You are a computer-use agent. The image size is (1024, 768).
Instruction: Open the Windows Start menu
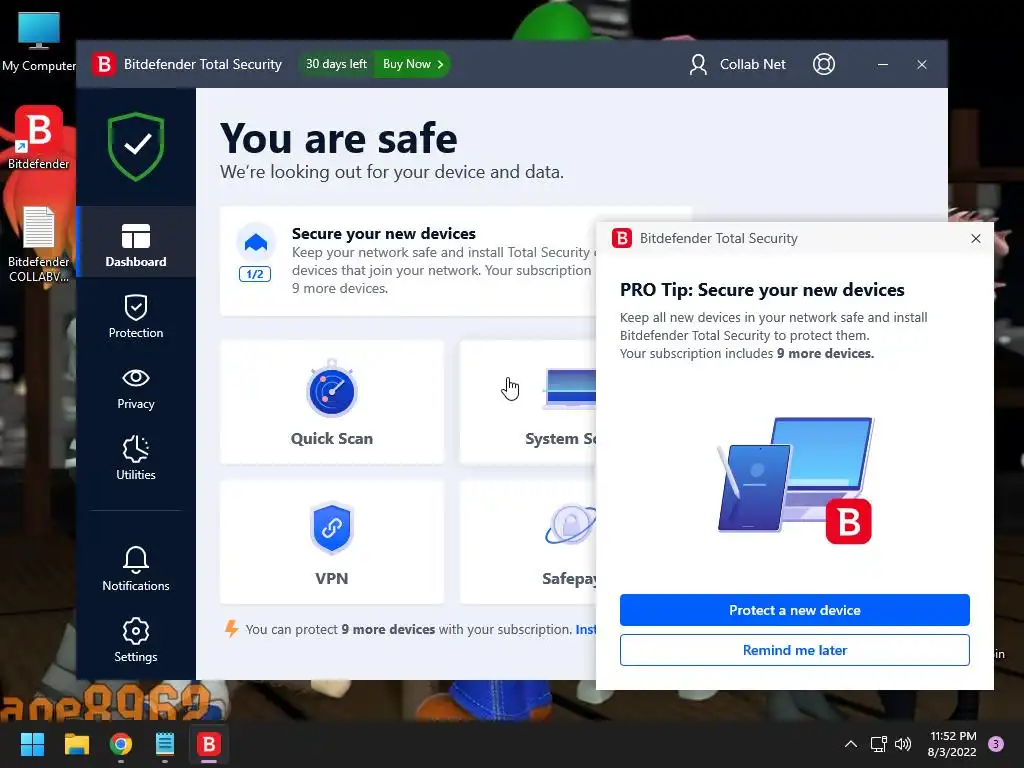33,744
